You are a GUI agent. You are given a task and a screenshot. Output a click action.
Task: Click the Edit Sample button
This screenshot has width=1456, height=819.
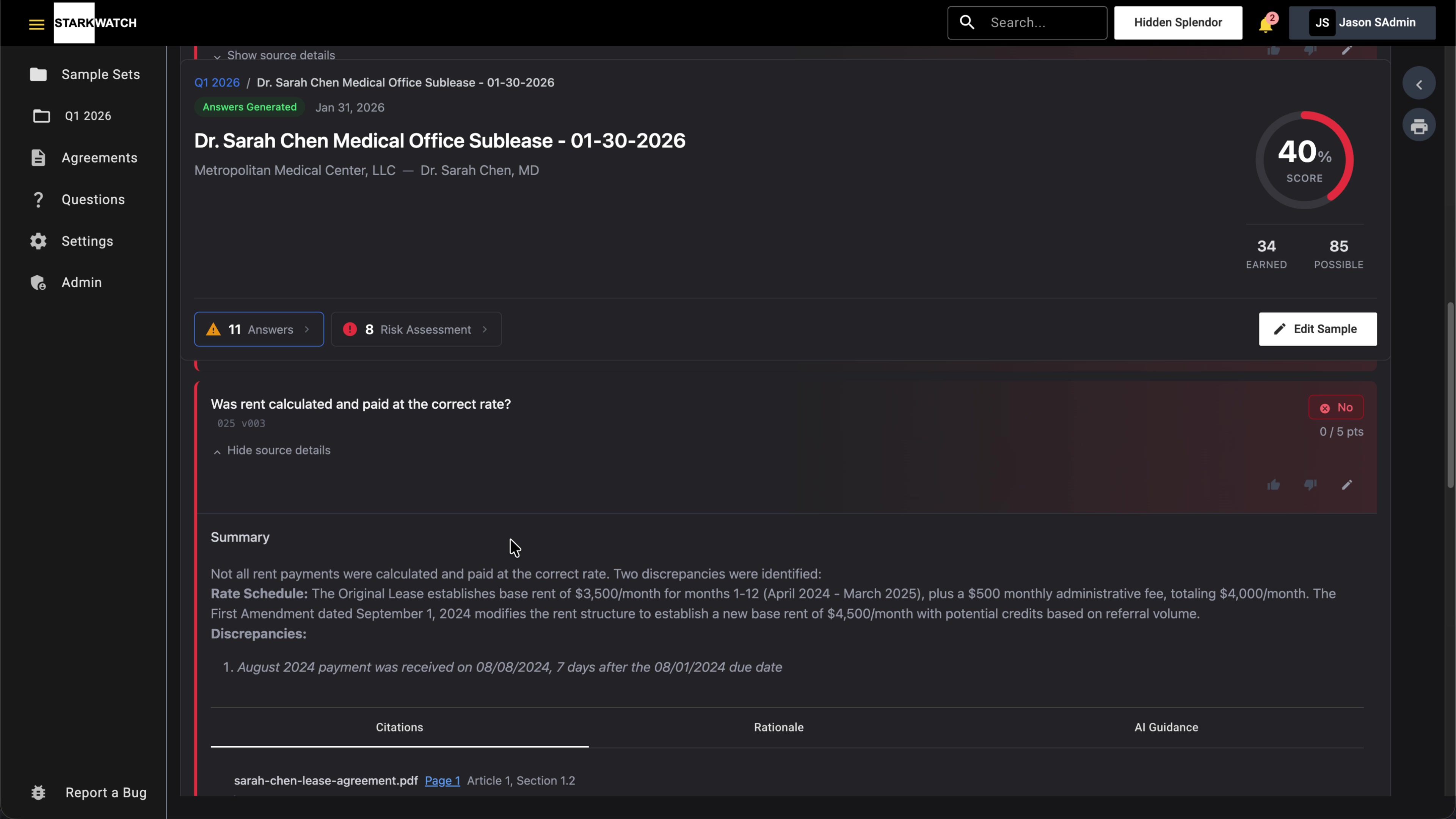1317,329
